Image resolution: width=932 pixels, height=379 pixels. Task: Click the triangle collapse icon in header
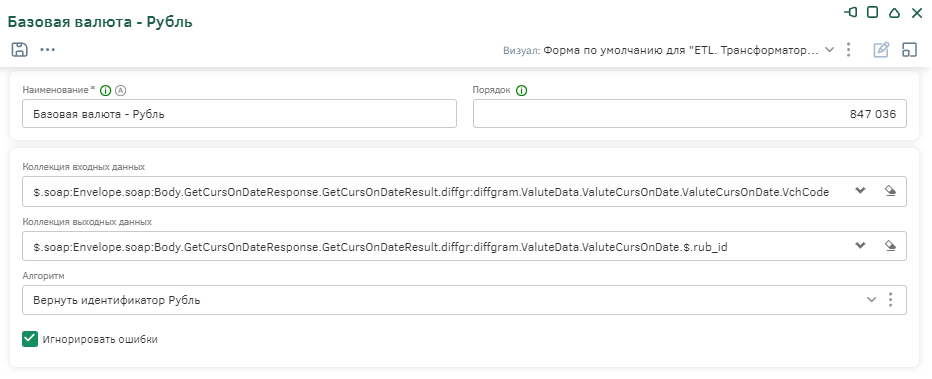click(895, 13)
